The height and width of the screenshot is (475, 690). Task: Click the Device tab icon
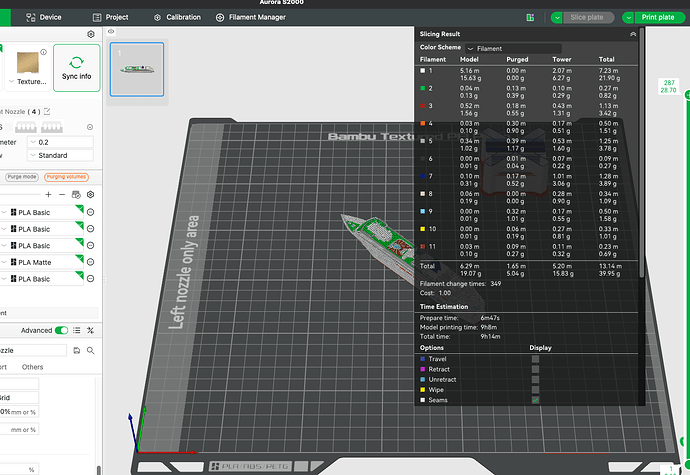30,17
